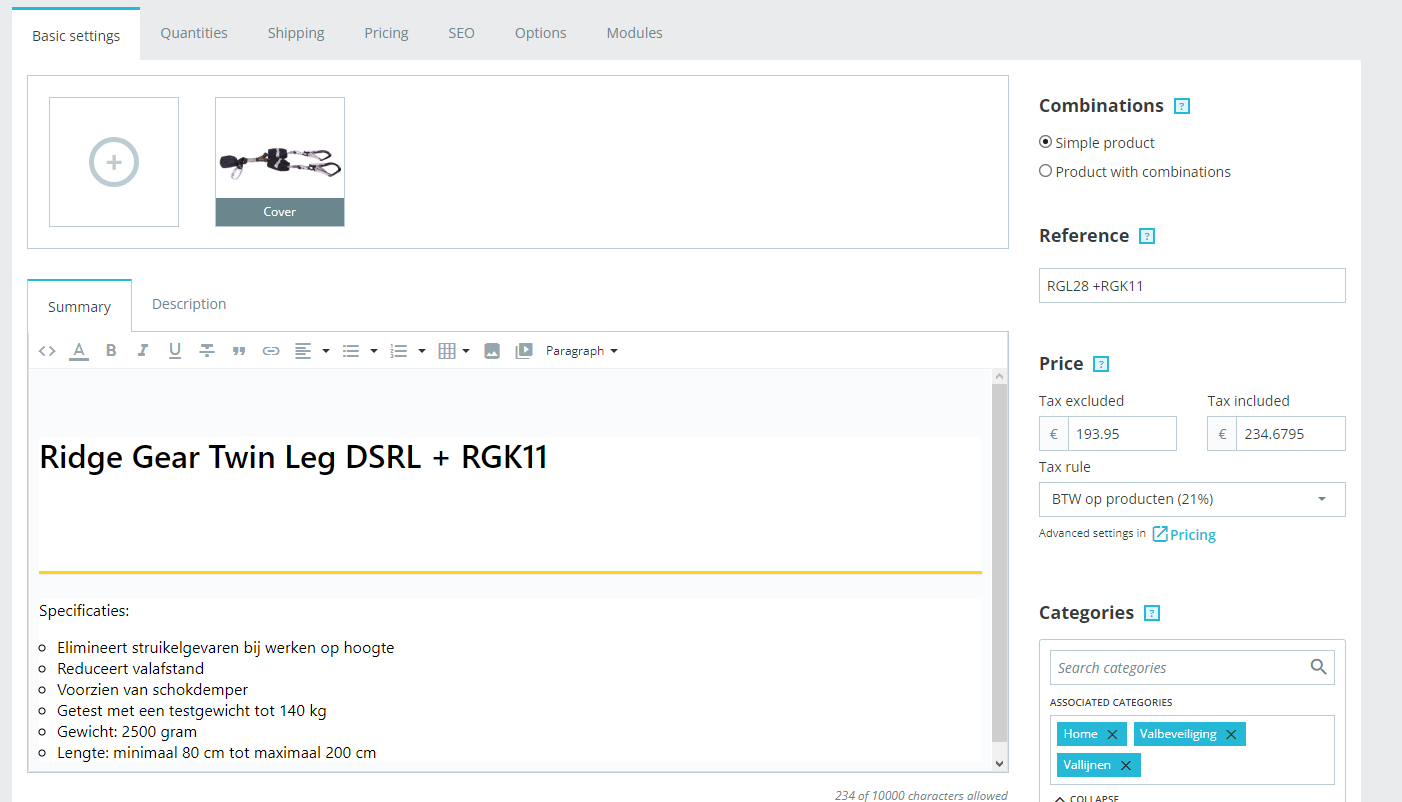This screenshot has height=802, width=1402.
Task: Remove the Home category tag
Action: (x=1112, y=735)
